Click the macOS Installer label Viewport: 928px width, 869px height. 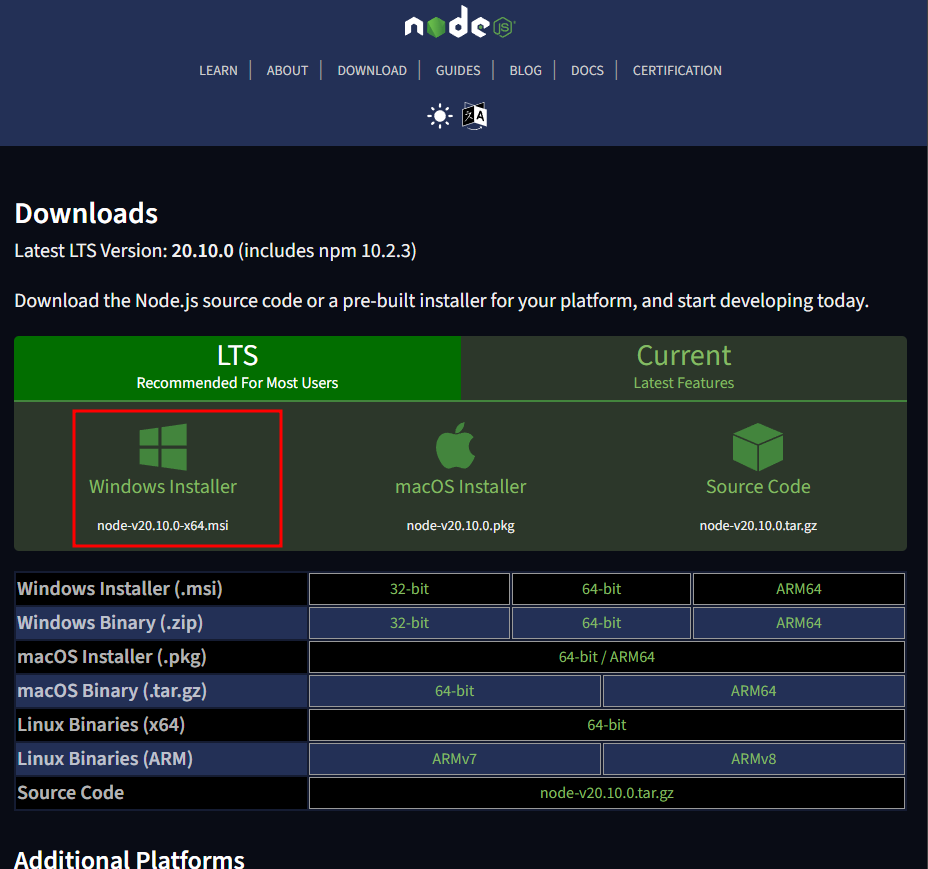pyautogui.click(x=460, y=487)
